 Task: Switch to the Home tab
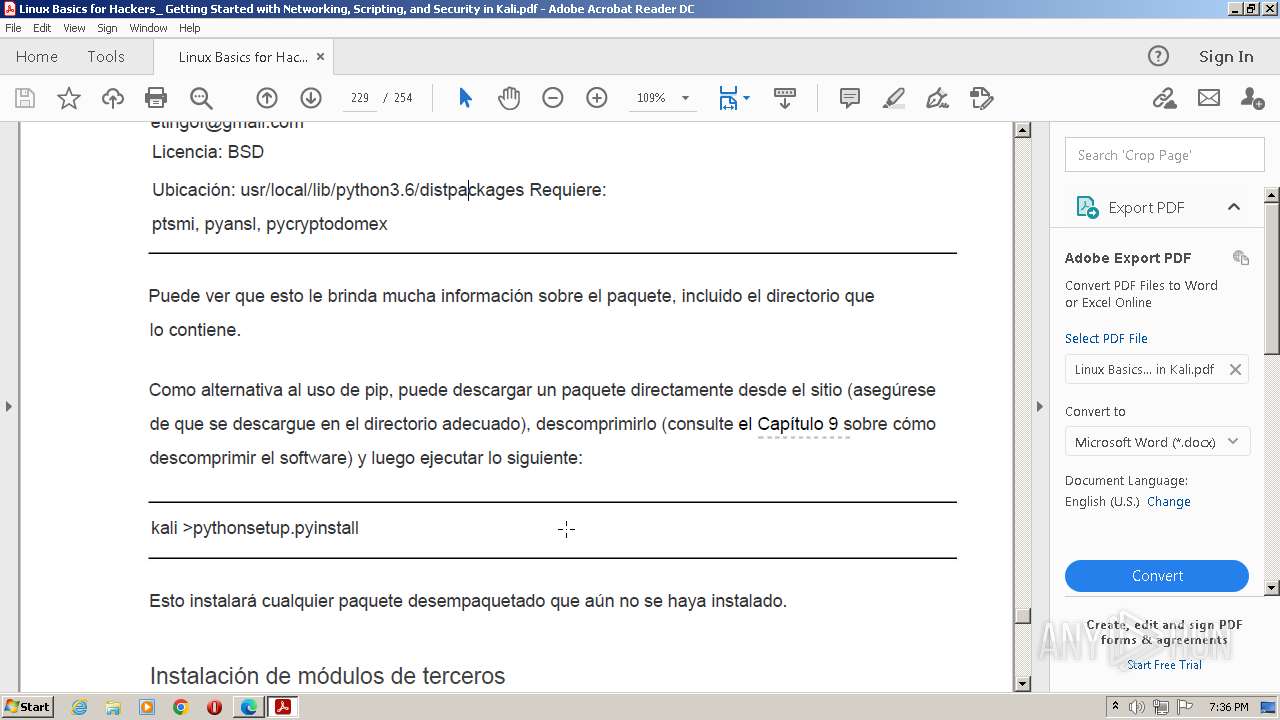coord(37,57)
